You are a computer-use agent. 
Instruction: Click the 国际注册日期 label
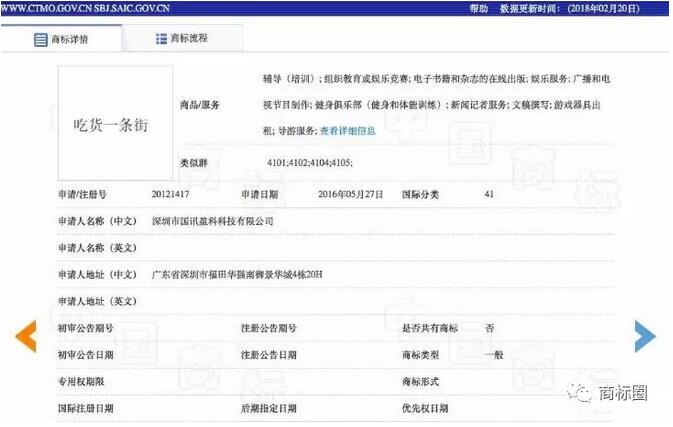[86, 408]
